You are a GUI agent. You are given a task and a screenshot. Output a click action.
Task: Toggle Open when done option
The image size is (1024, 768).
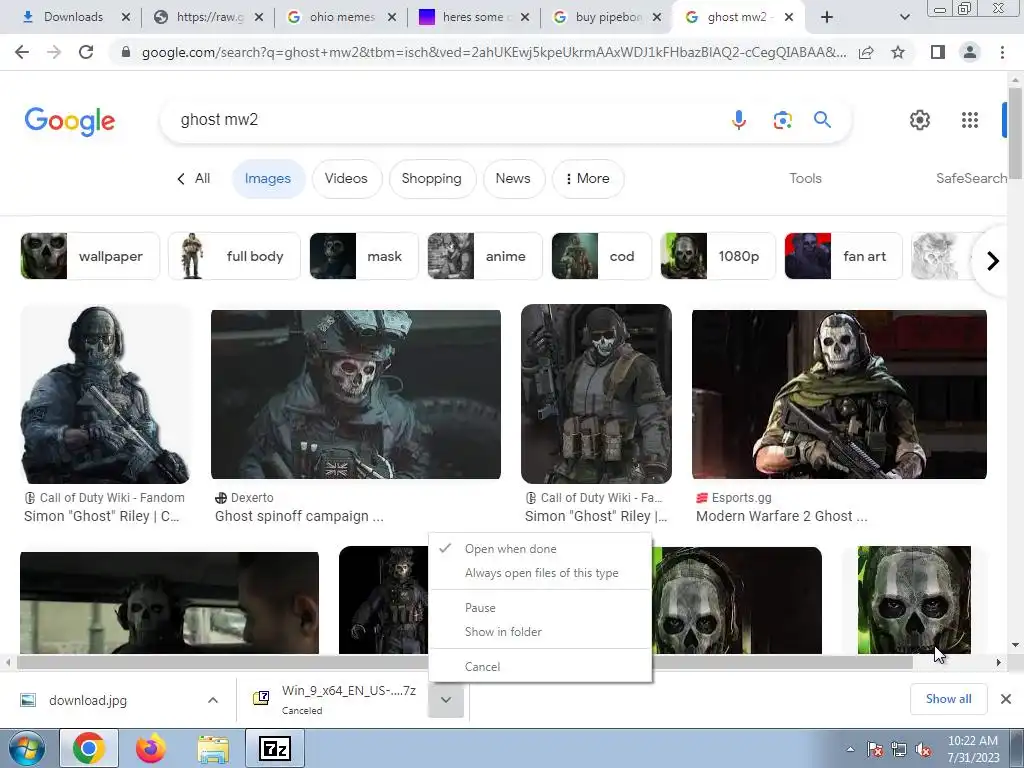click(540, 549)
